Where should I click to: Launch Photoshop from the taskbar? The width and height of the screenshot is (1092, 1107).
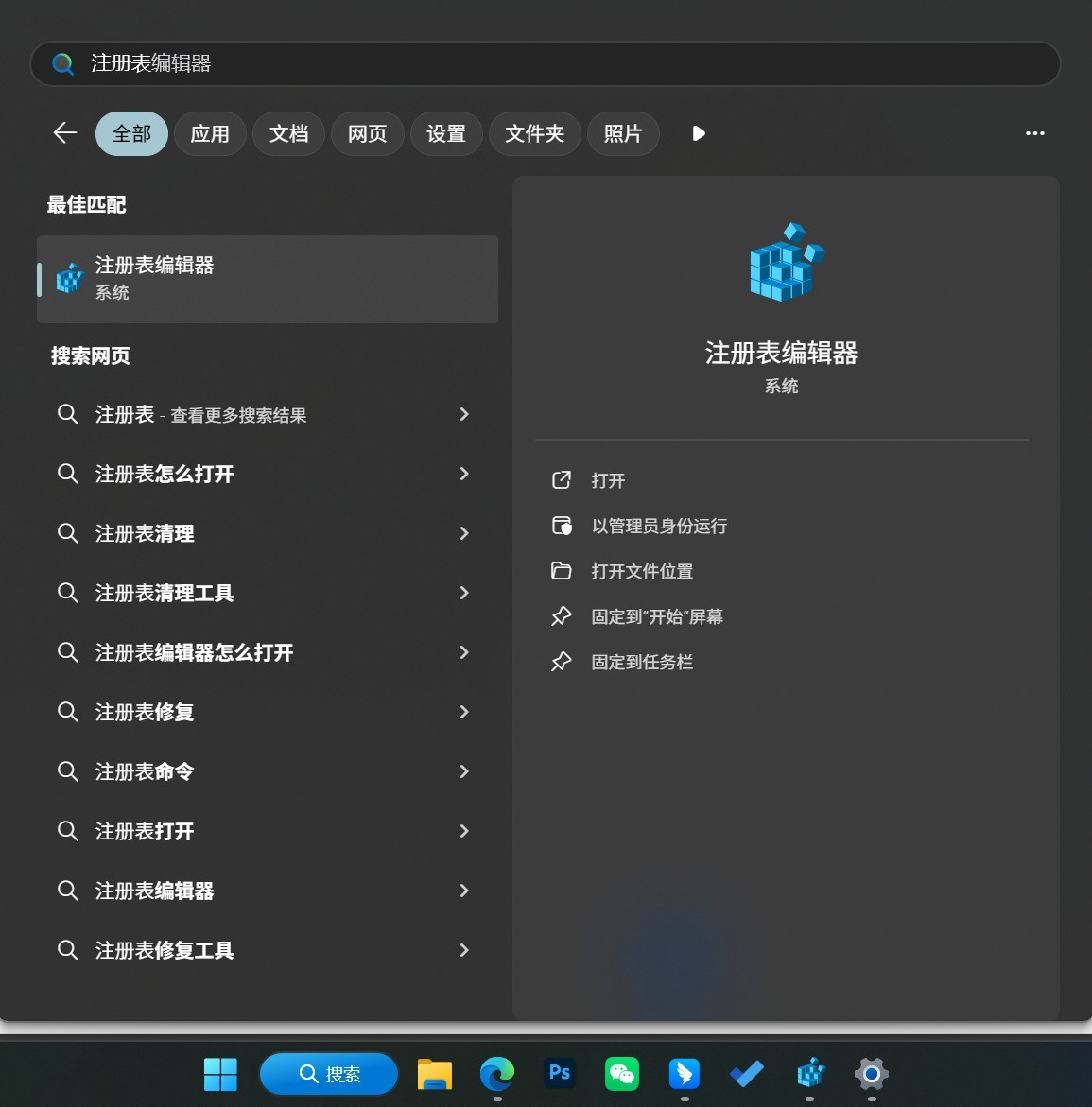click(x=559, y=1074)
